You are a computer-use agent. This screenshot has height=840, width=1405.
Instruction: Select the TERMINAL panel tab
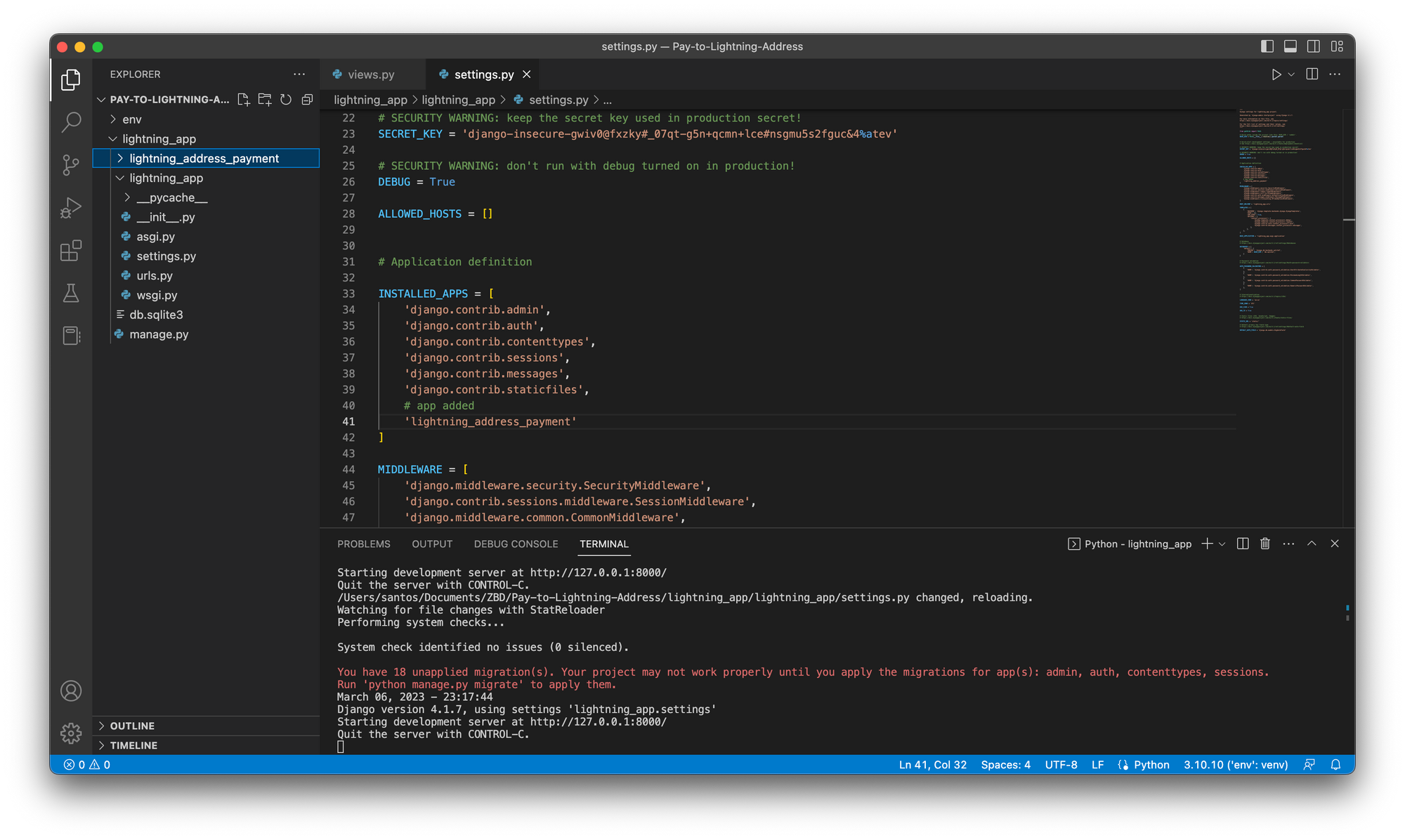604,544
